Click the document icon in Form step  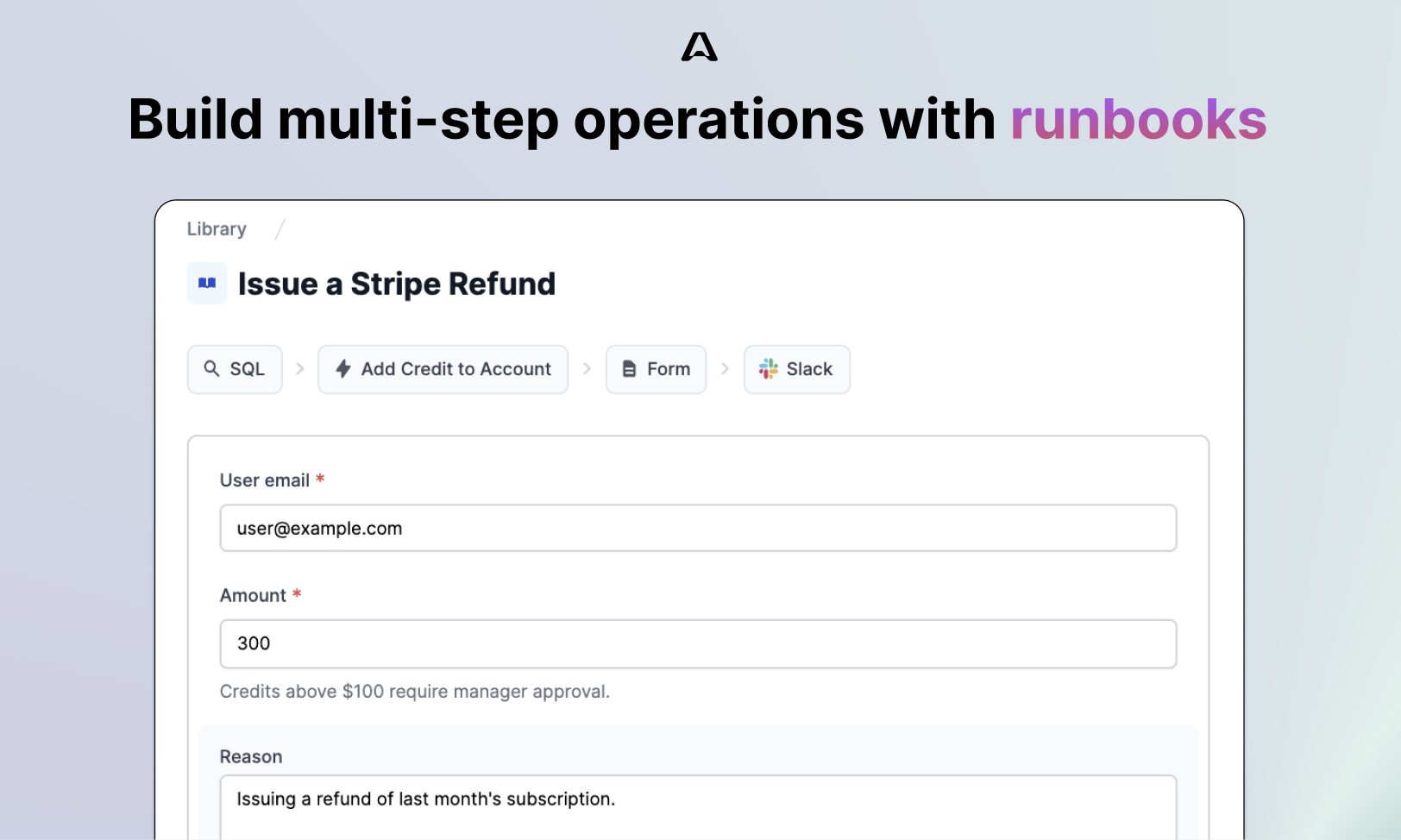pyautogui.click(x=629, y=369)
